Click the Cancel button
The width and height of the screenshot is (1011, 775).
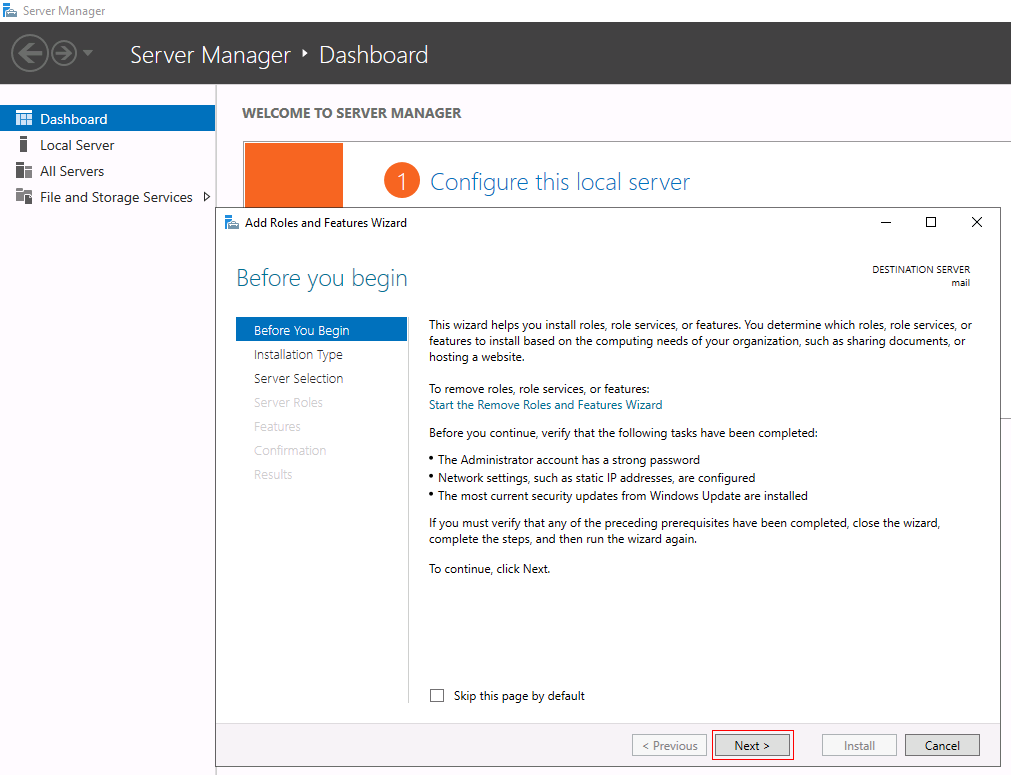(942, 745)
